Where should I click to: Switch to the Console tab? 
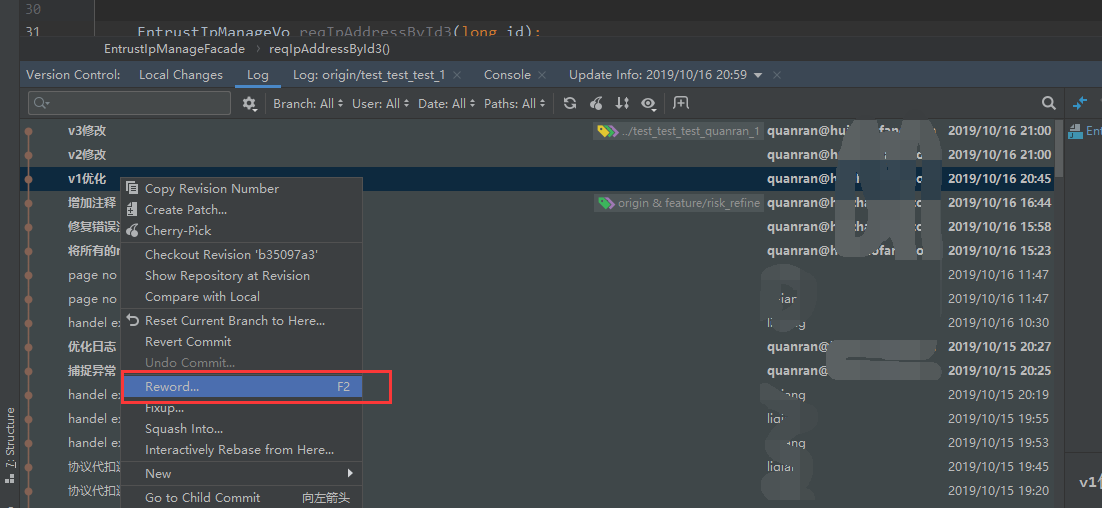click(507, 74)
